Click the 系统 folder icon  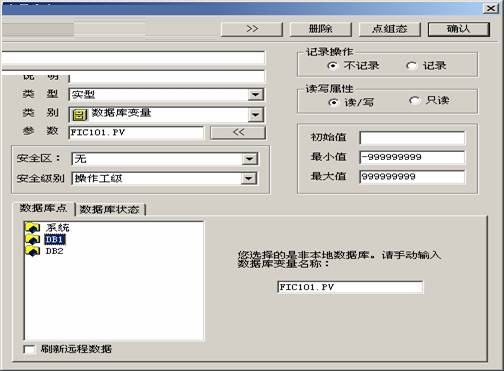tap(33, 228)
